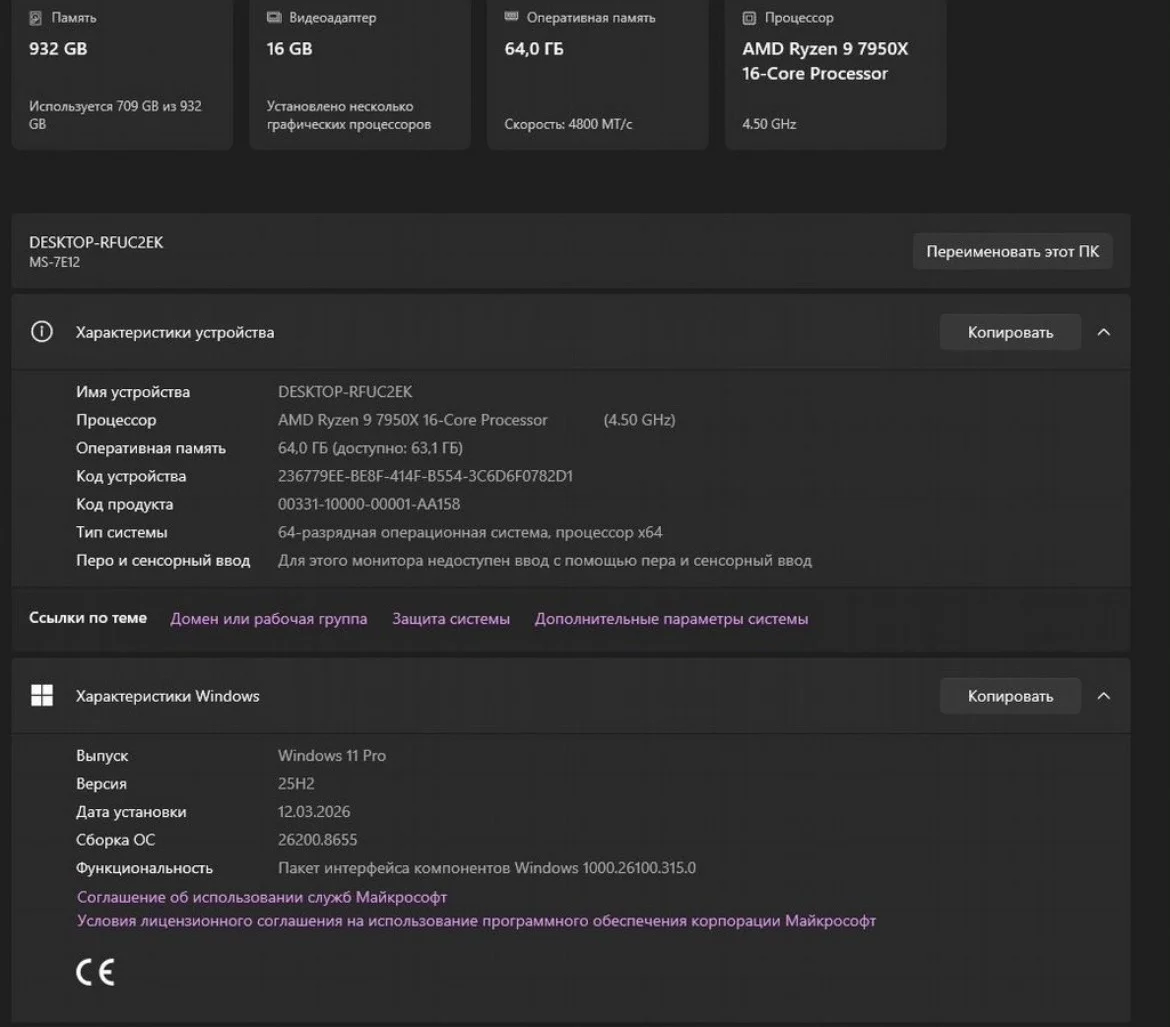The image size is (1170, 1027).
Task: Select the 64,0 ГБ (доступно: 63,1 ГБ) value
Action: 370,448
